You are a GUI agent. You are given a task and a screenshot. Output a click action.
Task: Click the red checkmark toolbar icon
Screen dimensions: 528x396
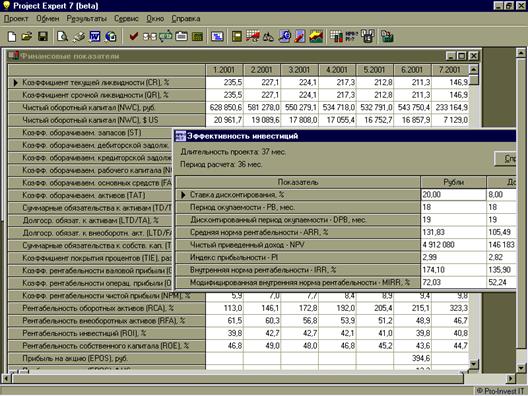[134, 36]
